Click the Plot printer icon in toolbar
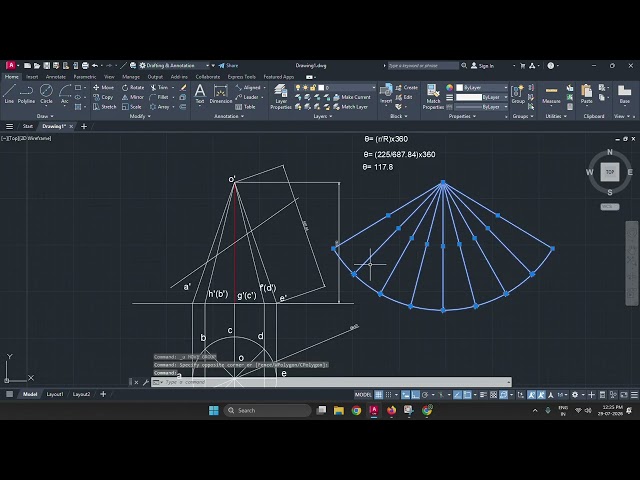This screenshot has width=640, height=480. pyautogui.click(x=85, y=65)
